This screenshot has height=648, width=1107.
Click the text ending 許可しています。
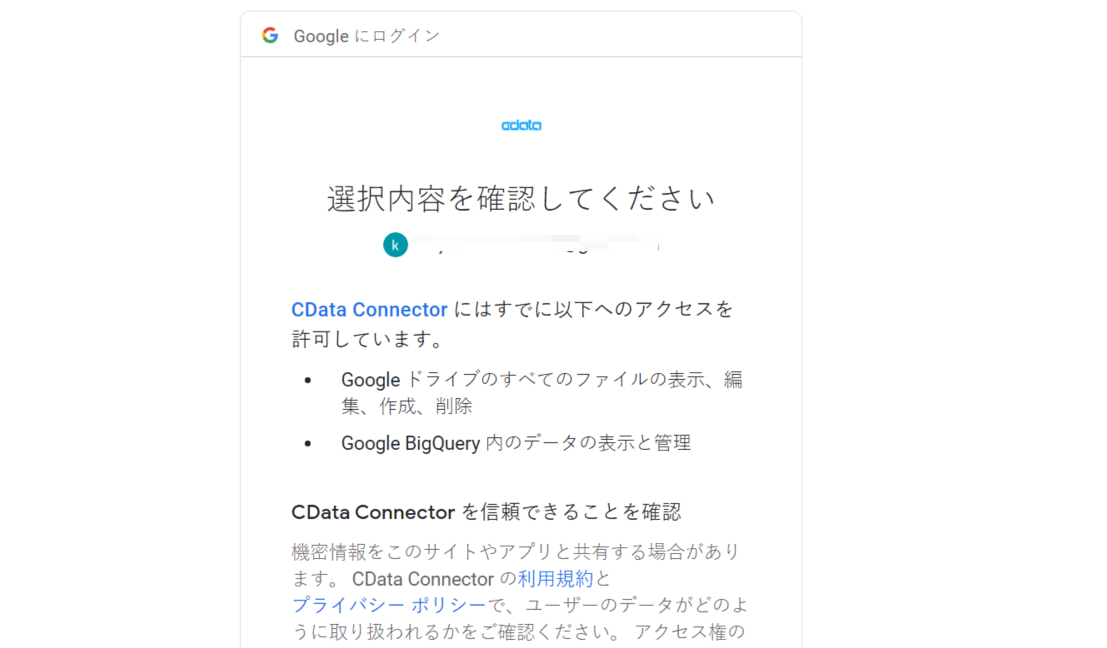coord(368,340)
